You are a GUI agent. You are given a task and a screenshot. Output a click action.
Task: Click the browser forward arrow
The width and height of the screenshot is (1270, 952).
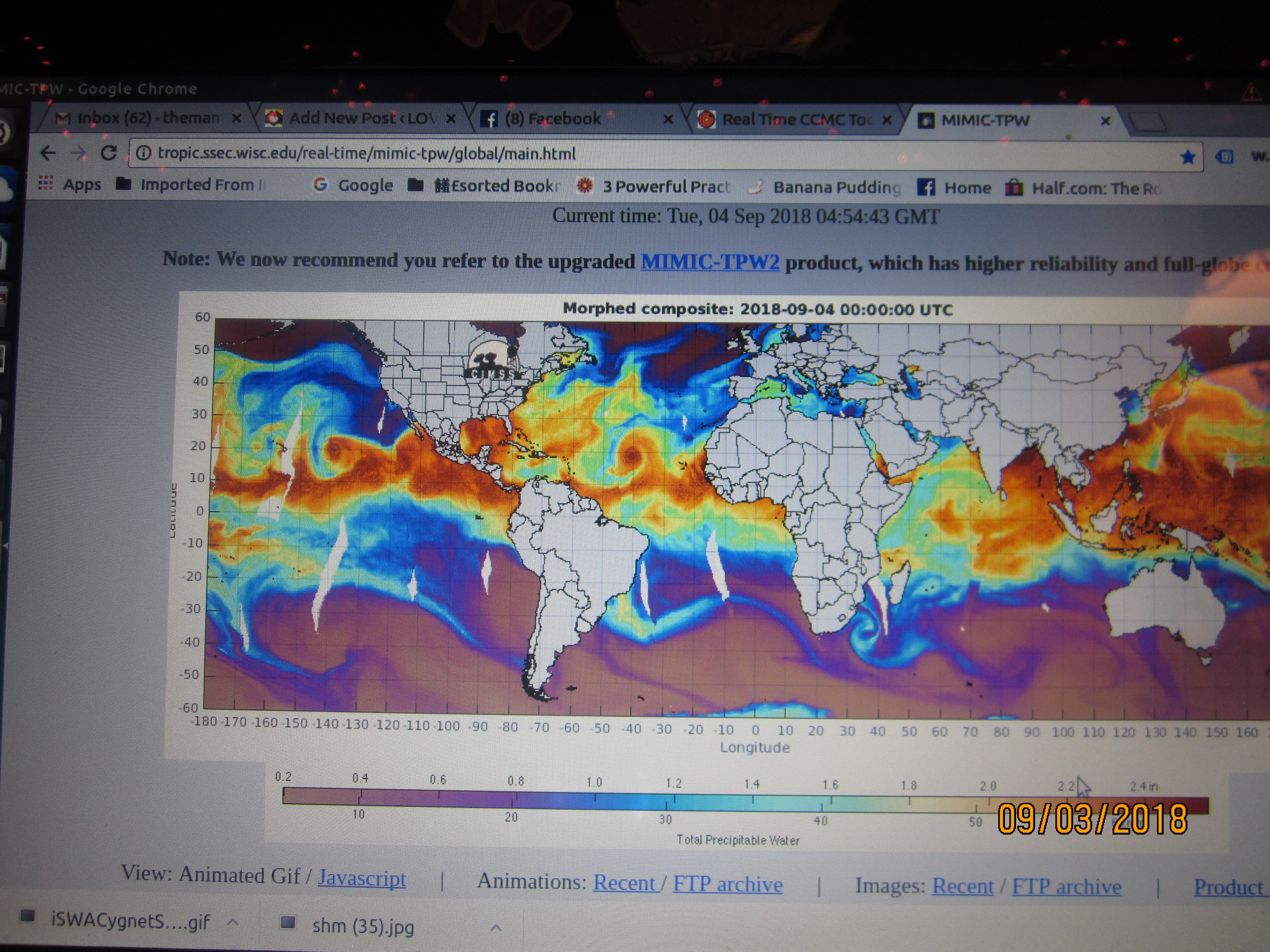coord(78,153)
